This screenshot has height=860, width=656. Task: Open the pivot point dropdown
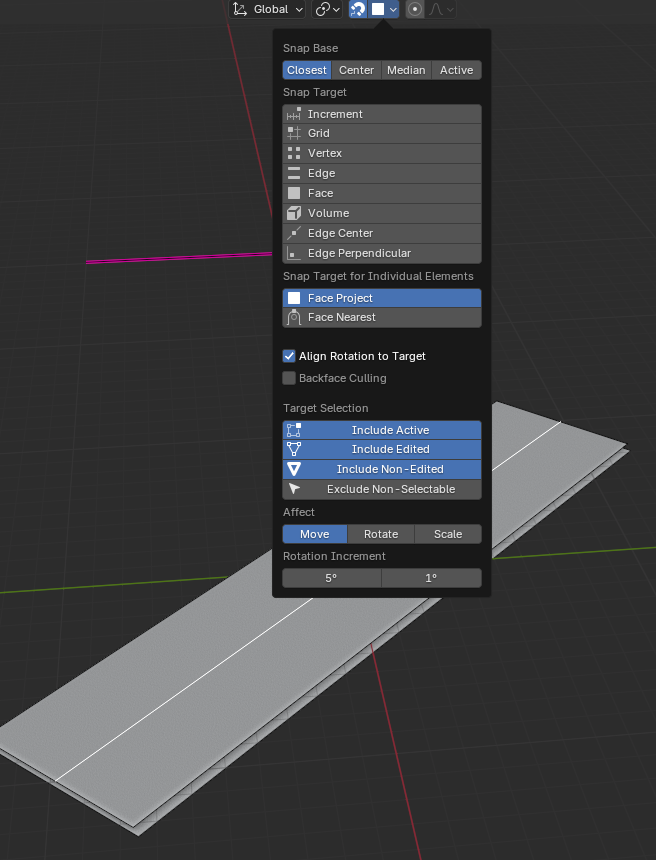[327, 9]
